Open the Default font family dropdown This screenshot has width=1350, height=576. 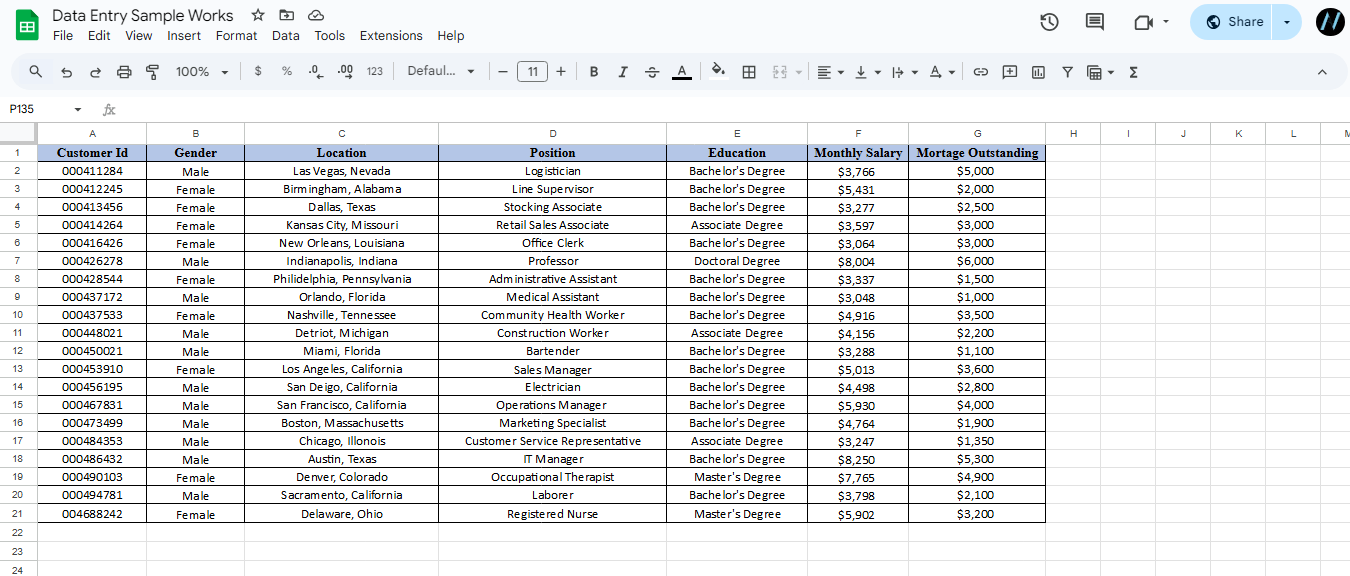point(441,72)
